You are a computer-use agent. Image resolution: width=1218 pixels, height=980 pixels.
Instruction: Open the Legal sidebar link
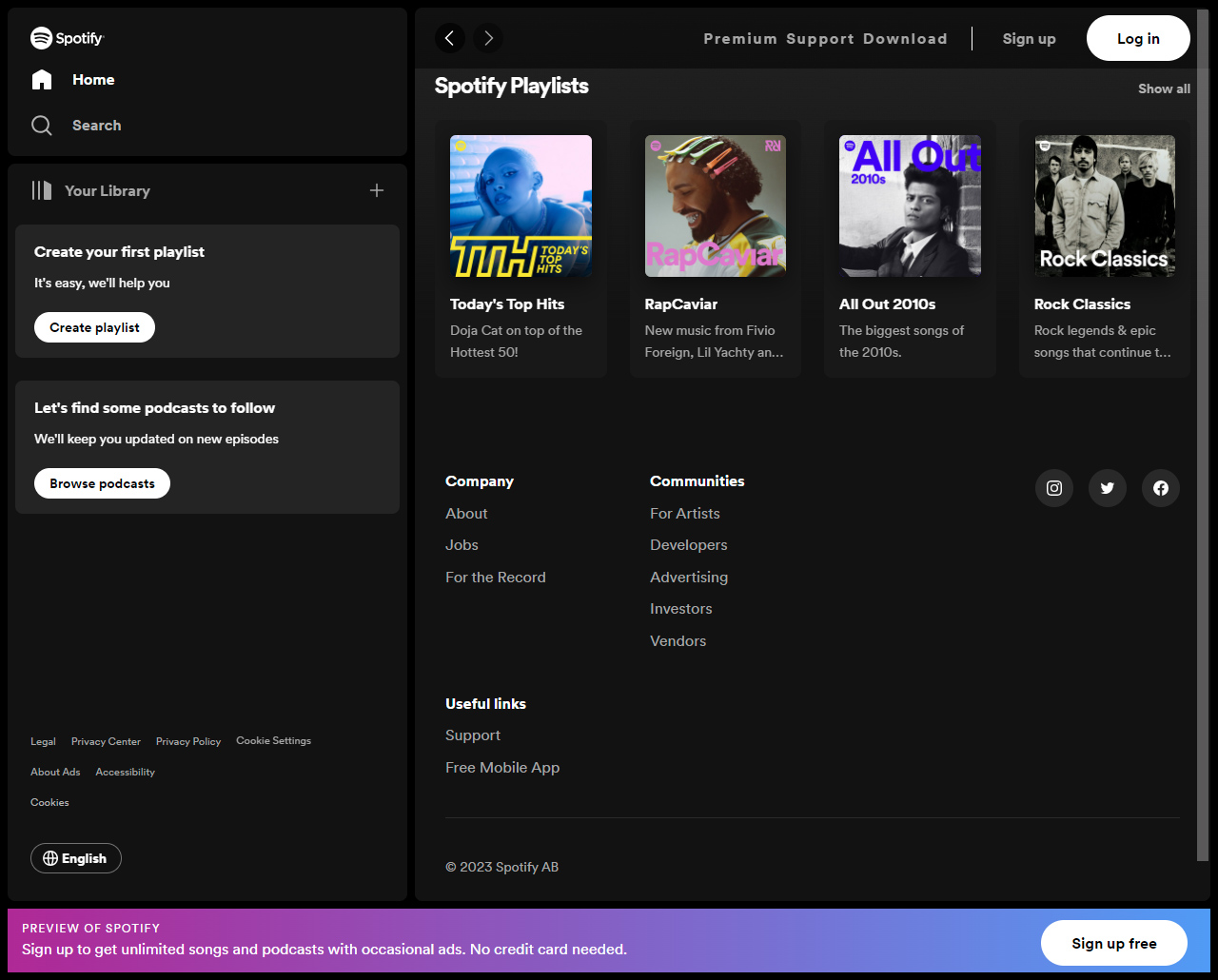(x=43, y=741)
